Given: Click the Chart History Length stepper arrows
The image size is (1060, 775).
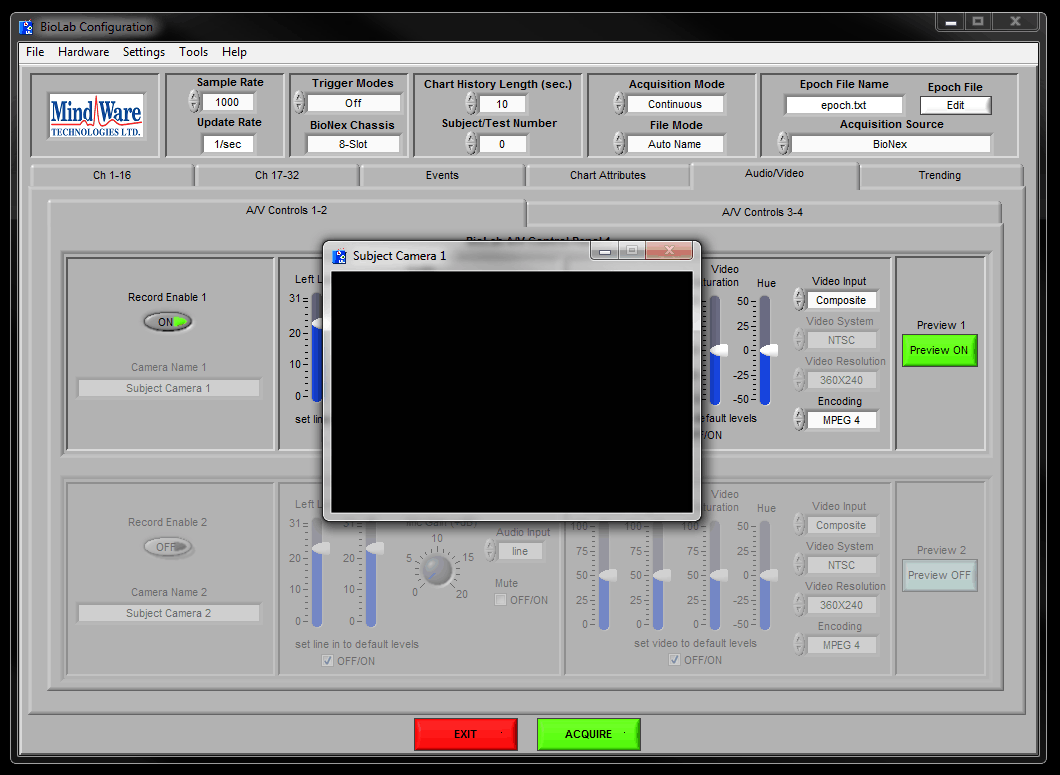Looking at the screenshot, I should click(x=471, y=103).
